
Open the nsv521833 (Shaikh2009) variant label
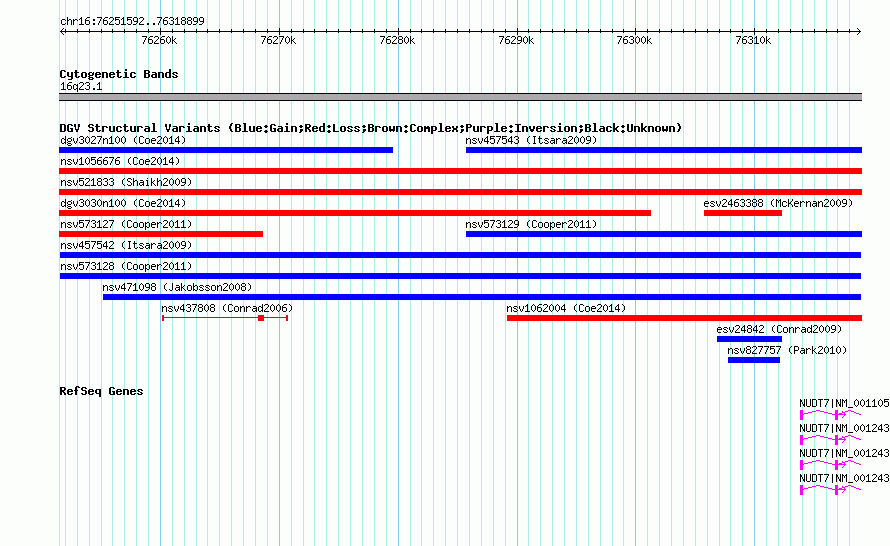point(126,182)
